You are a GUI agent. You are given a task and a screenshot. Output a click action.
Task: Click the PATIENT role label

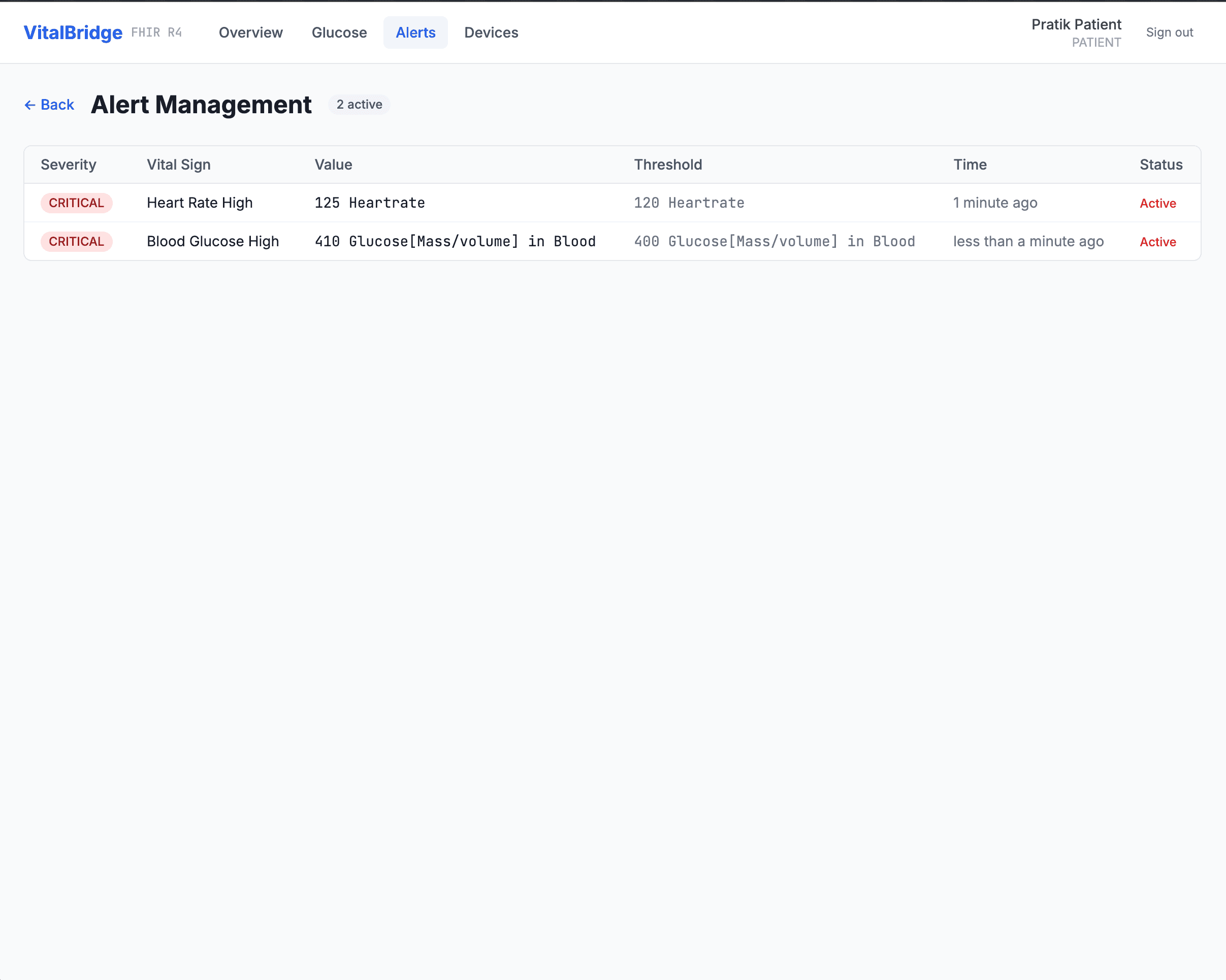point(1096,43)
